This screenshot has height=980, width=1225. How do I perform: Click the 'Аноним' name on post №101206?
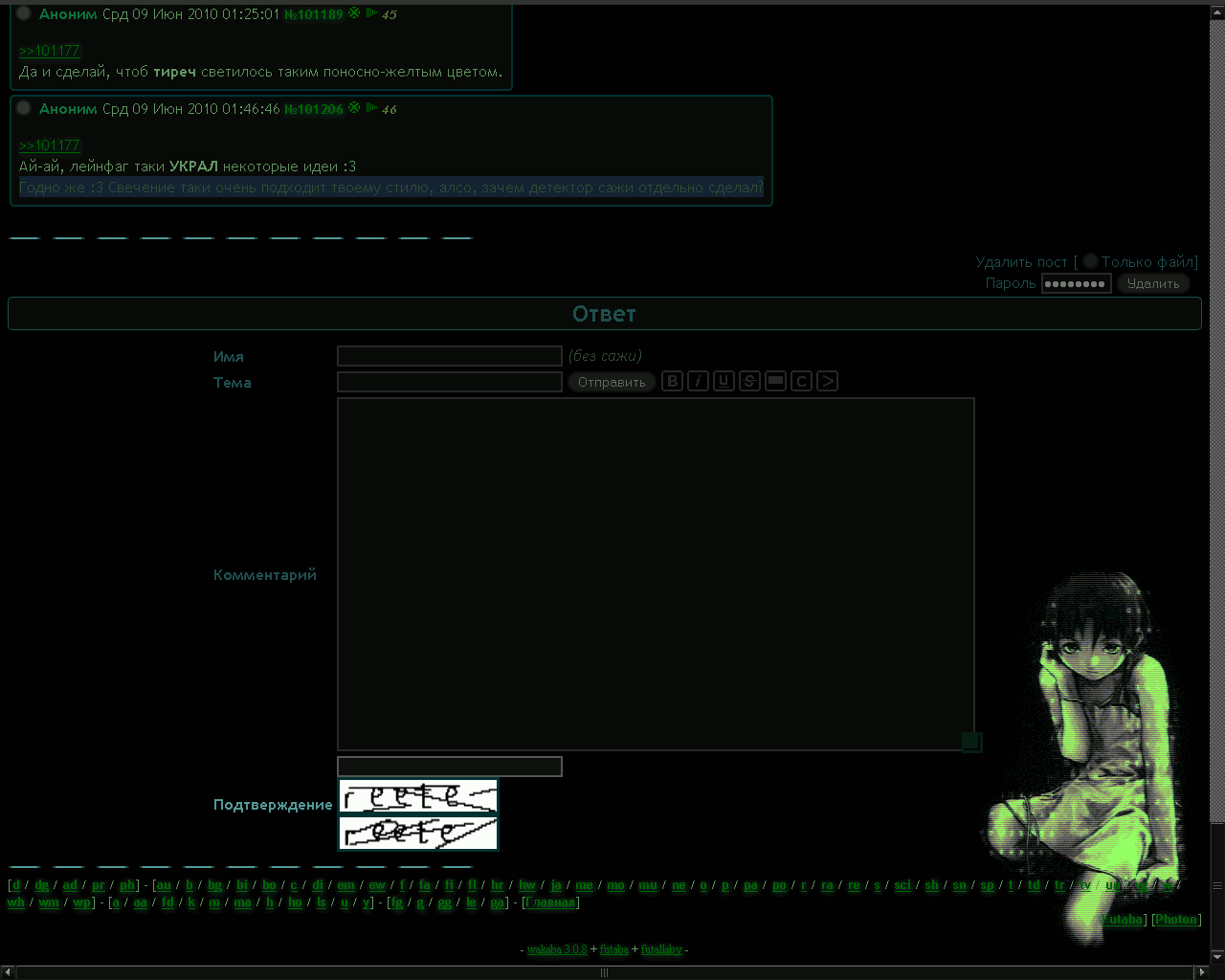pyautogui.click(x=68, y=109)
